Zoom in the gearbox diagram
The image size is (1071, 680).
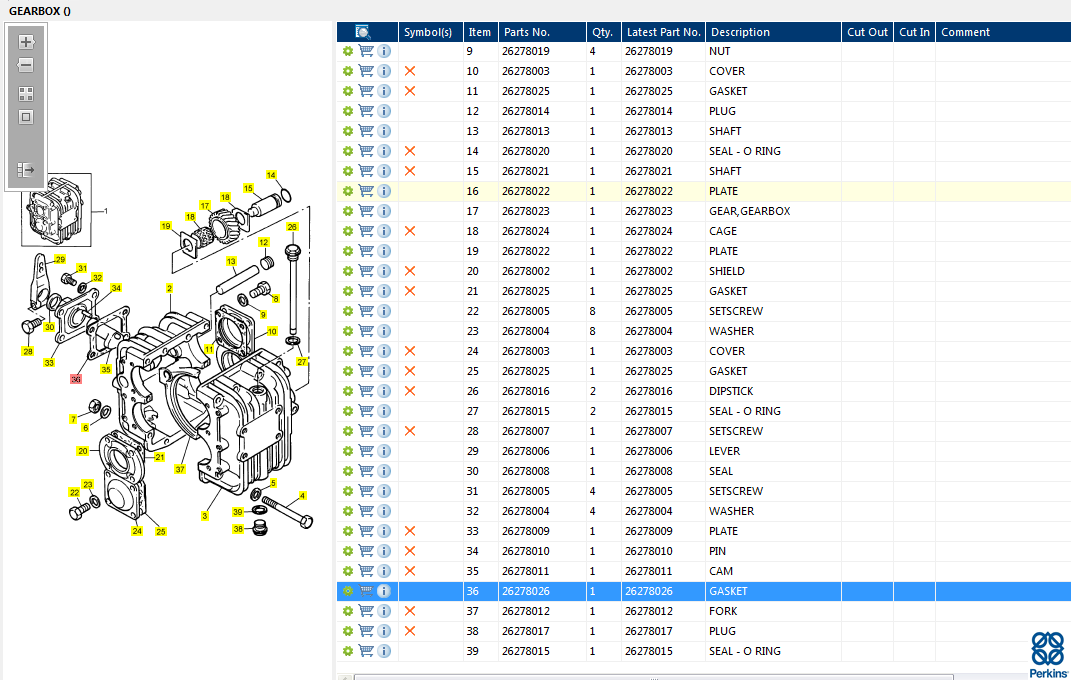[x=26, y=42]
